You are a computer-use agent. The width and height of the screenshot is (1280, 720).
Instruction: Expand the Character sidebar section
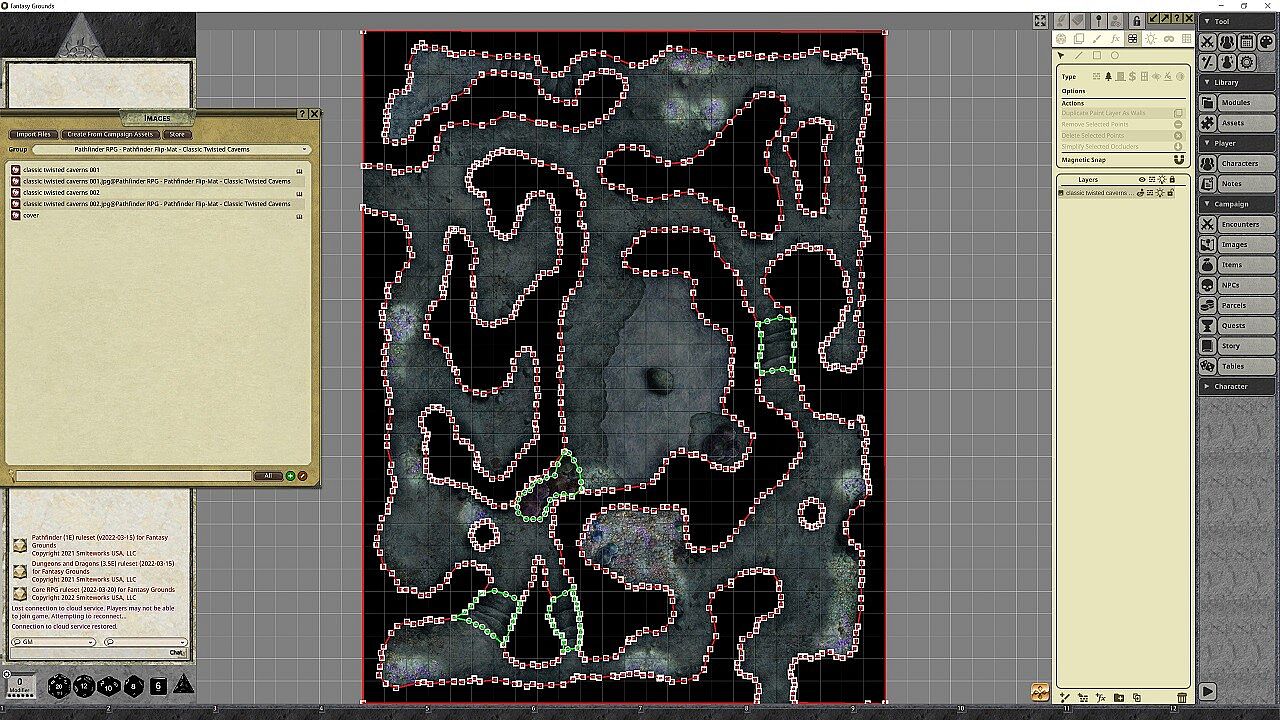coord(1237,386)
